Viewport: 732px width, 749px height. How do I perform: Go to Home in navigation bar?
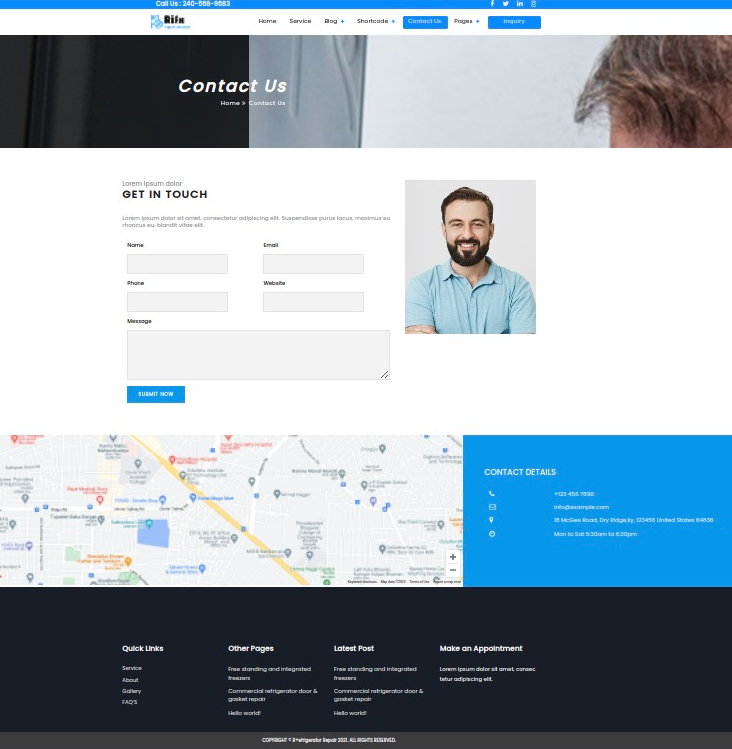[267, 21]
